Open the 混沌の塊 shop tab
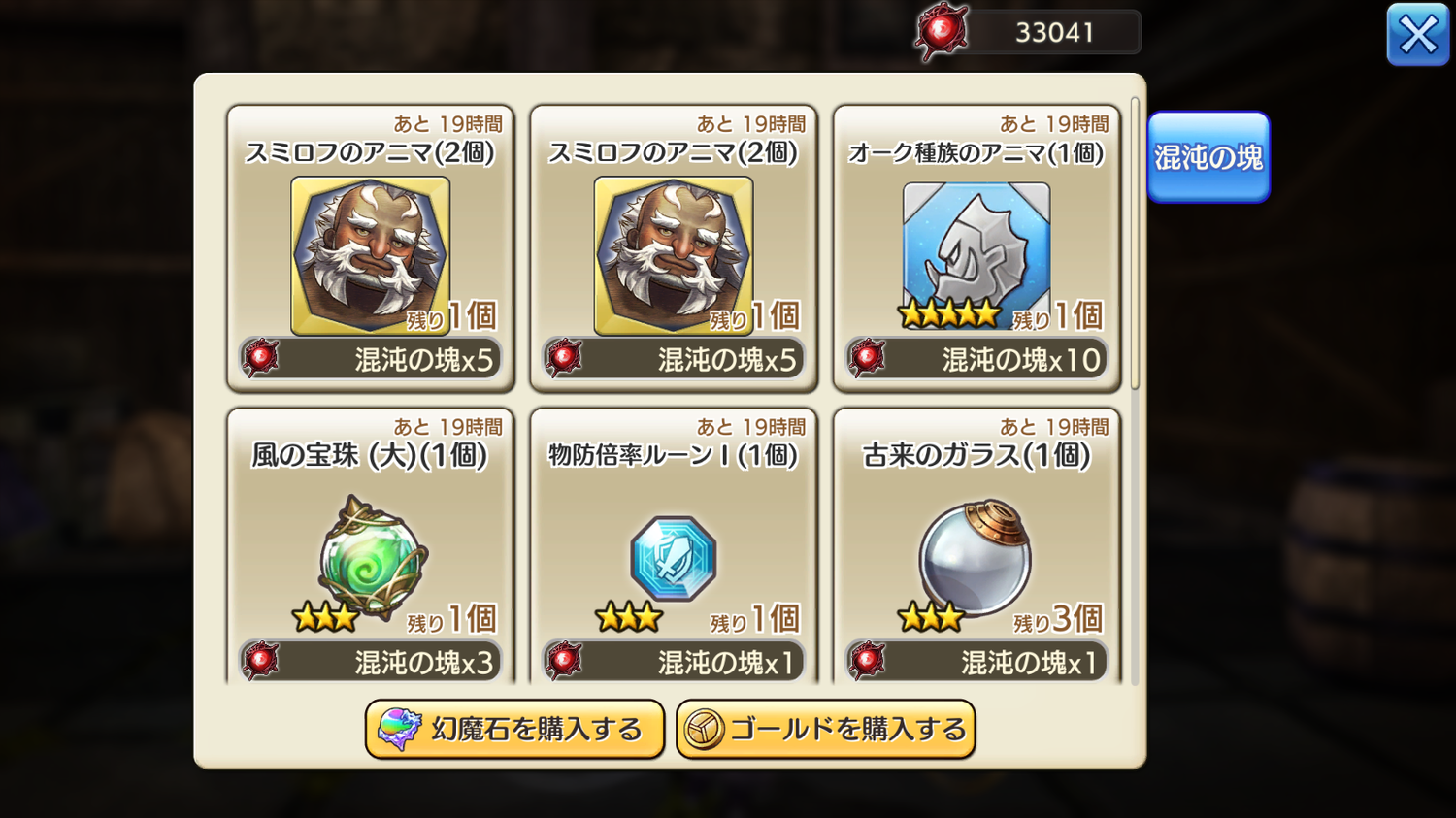 pyautogui.click(x=1208, y=157)
